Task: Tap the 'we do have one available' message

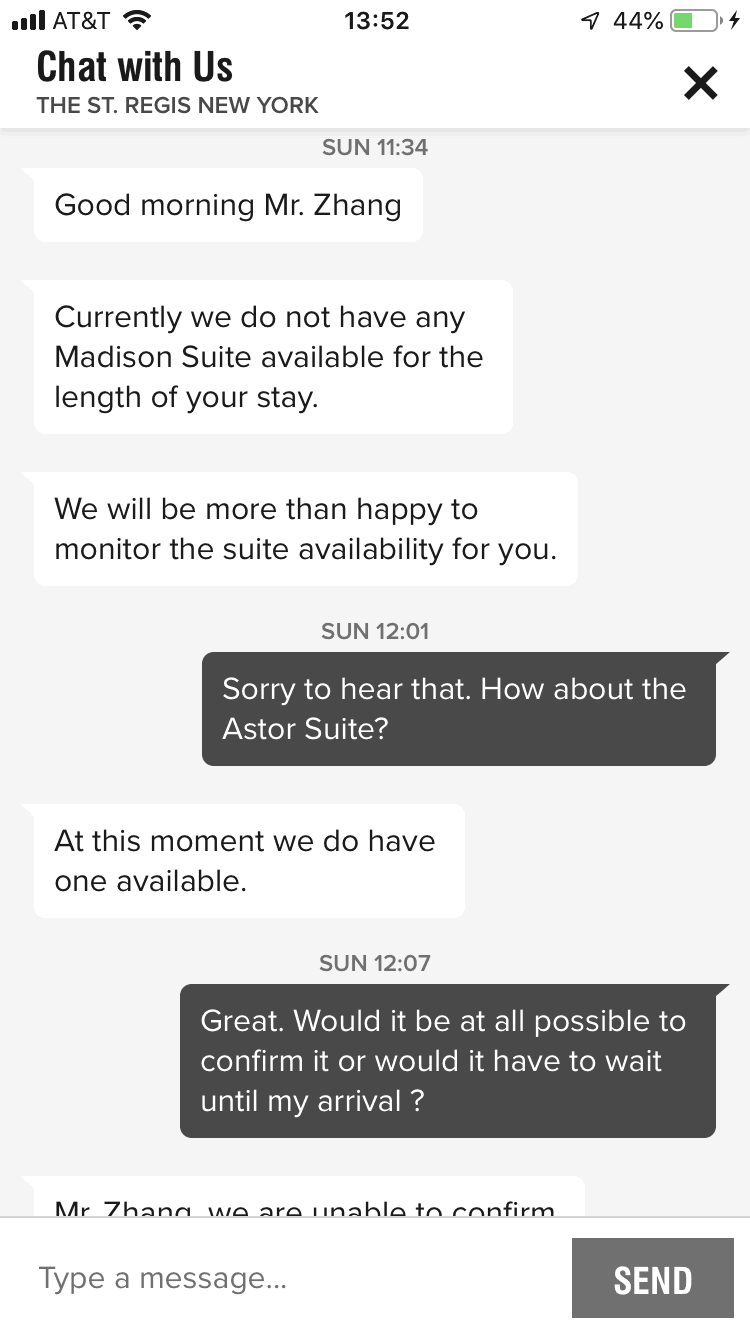Action: [x=249, y=861]
